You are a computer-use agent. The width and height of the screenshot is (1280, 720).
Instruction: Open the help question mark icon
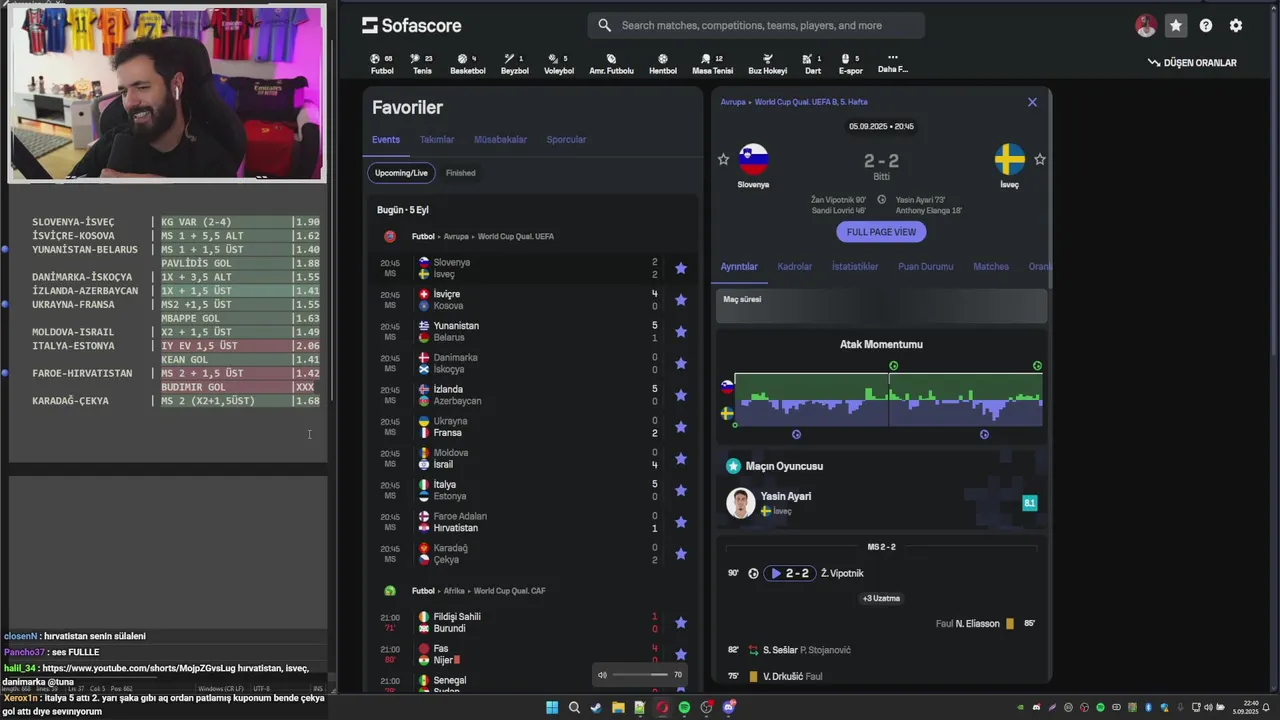coord(1206,26)
